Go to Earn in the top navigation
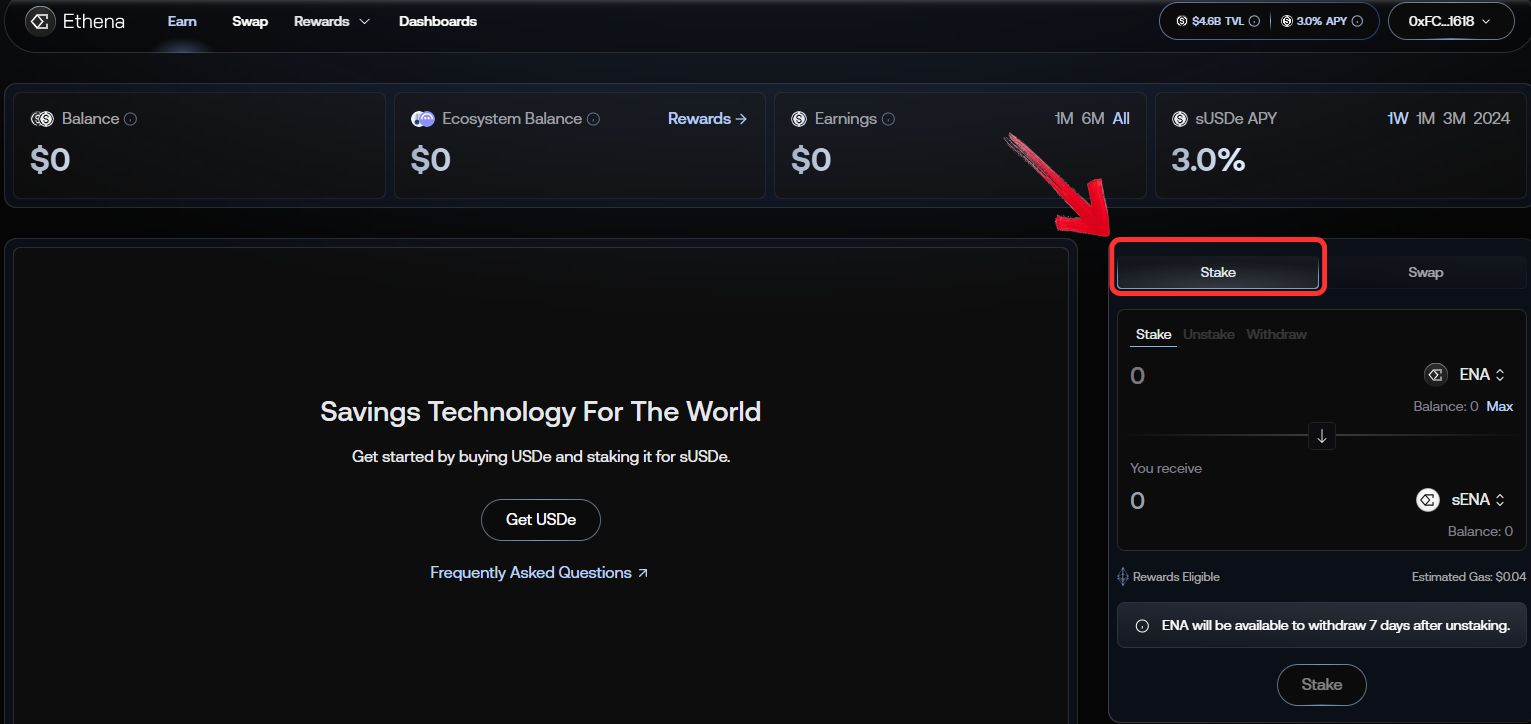1531x724 pixels. 182,21
